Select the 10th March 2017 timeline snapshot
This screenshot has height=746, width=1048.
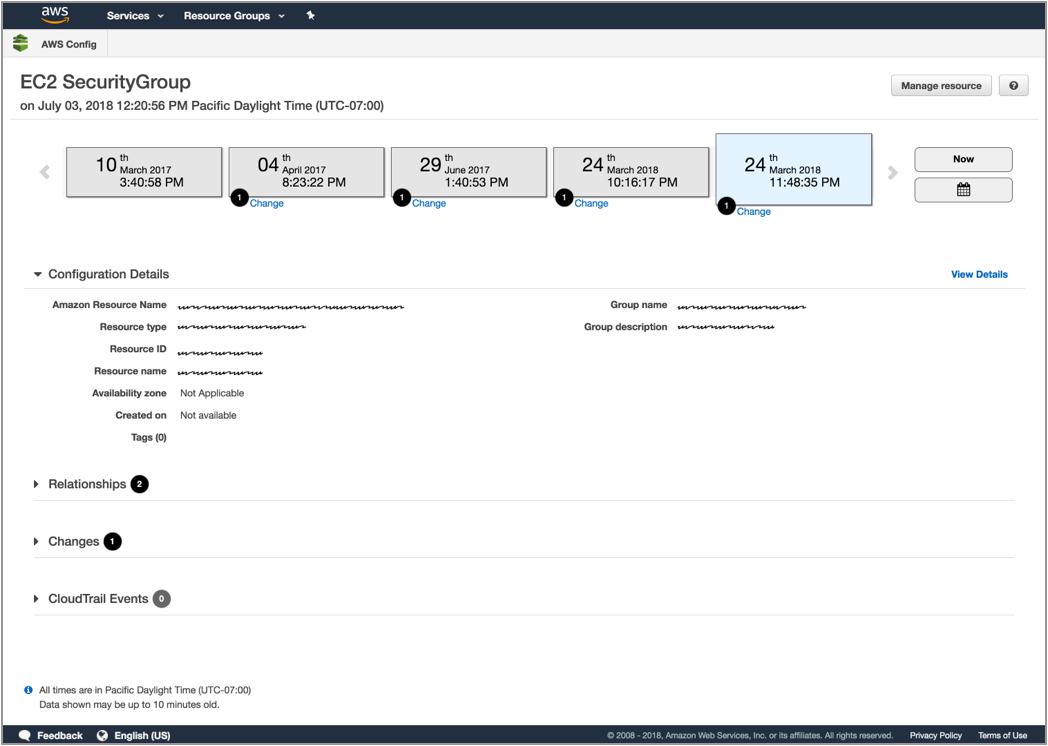(144, 172)
